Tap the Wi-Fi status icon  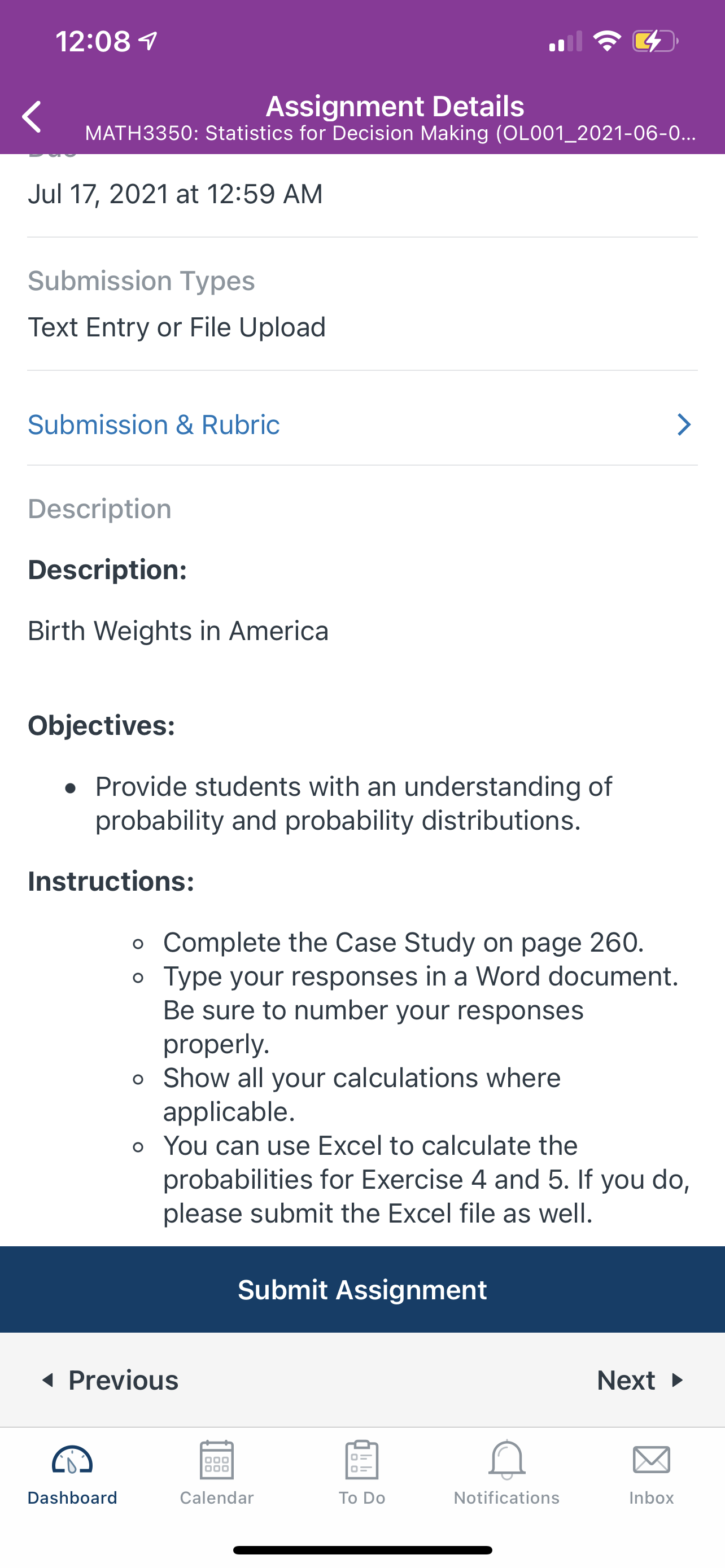coord(607,41)
